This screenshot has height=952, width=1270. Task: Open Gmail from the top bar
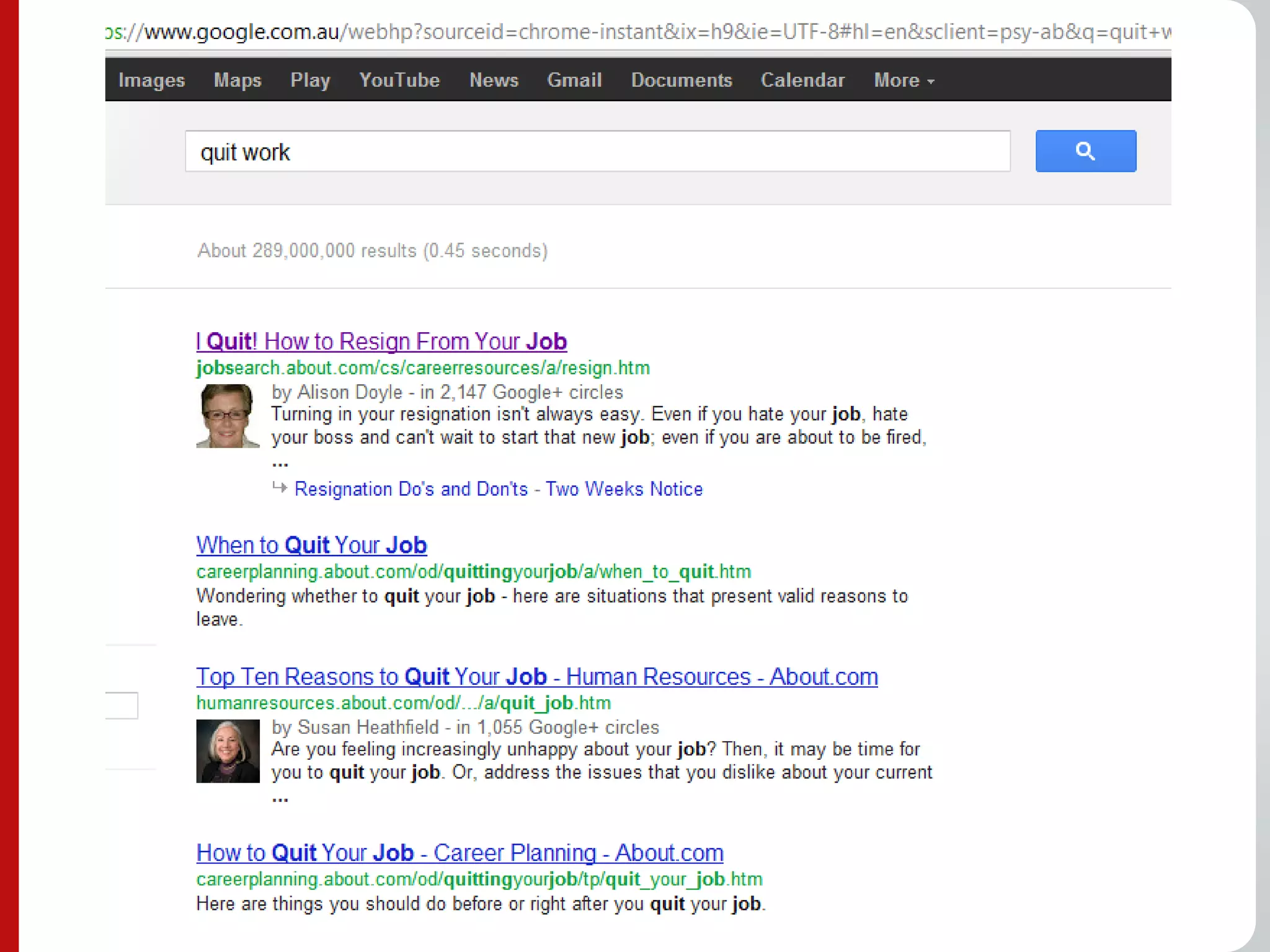point(574,81)
